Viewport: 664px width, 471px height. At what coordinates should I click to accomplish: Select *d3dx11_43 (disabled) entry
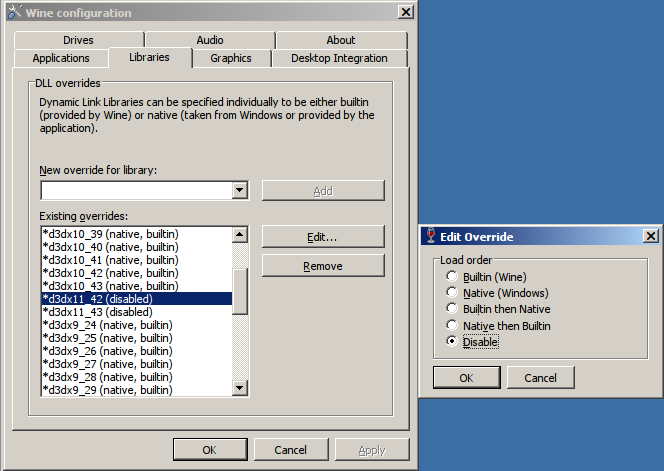click(137, 312)
